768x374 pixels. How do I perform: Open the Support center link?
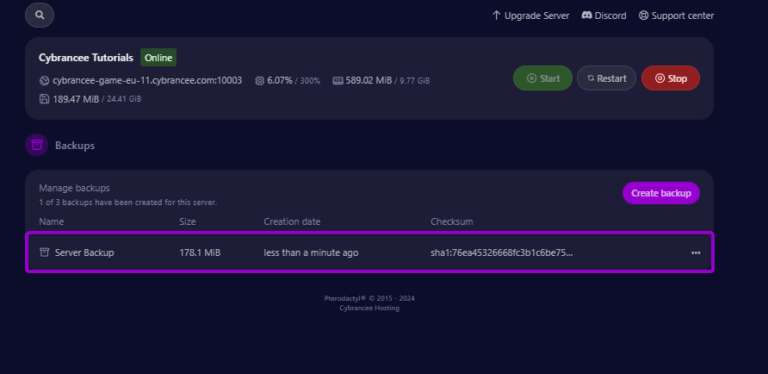[676, 16]
